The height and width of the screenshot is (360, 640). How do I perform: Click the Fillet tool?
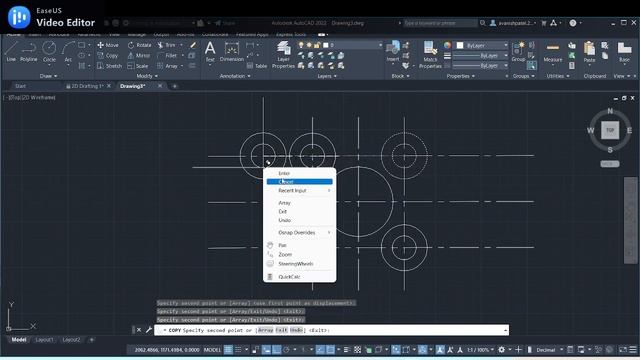tap(167, 56)
